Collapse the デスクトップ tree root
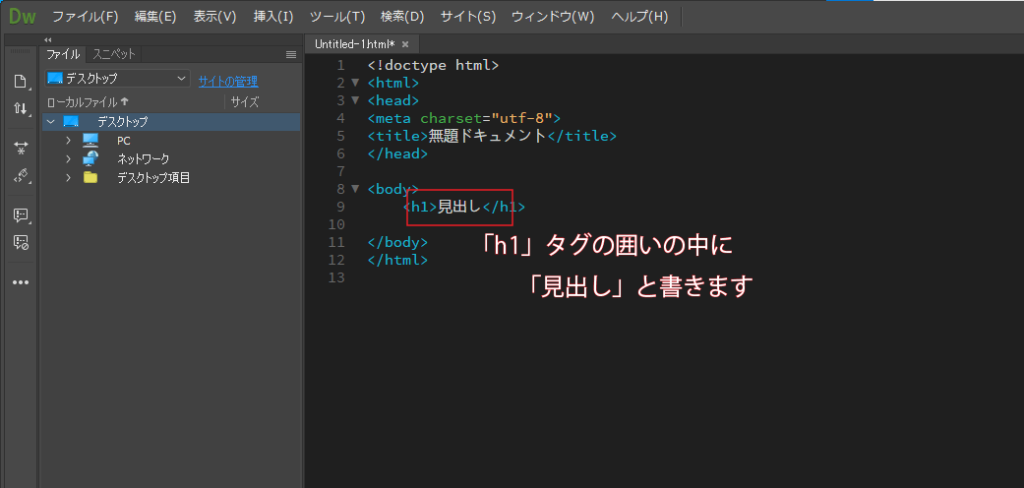Viewport: 1024px width, 488px height. (51, 122)
